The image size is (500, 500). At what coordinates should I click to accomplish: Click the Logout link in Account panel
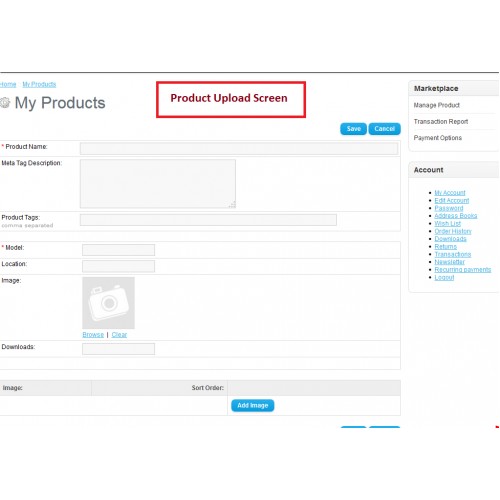click(x=444, y=277)
